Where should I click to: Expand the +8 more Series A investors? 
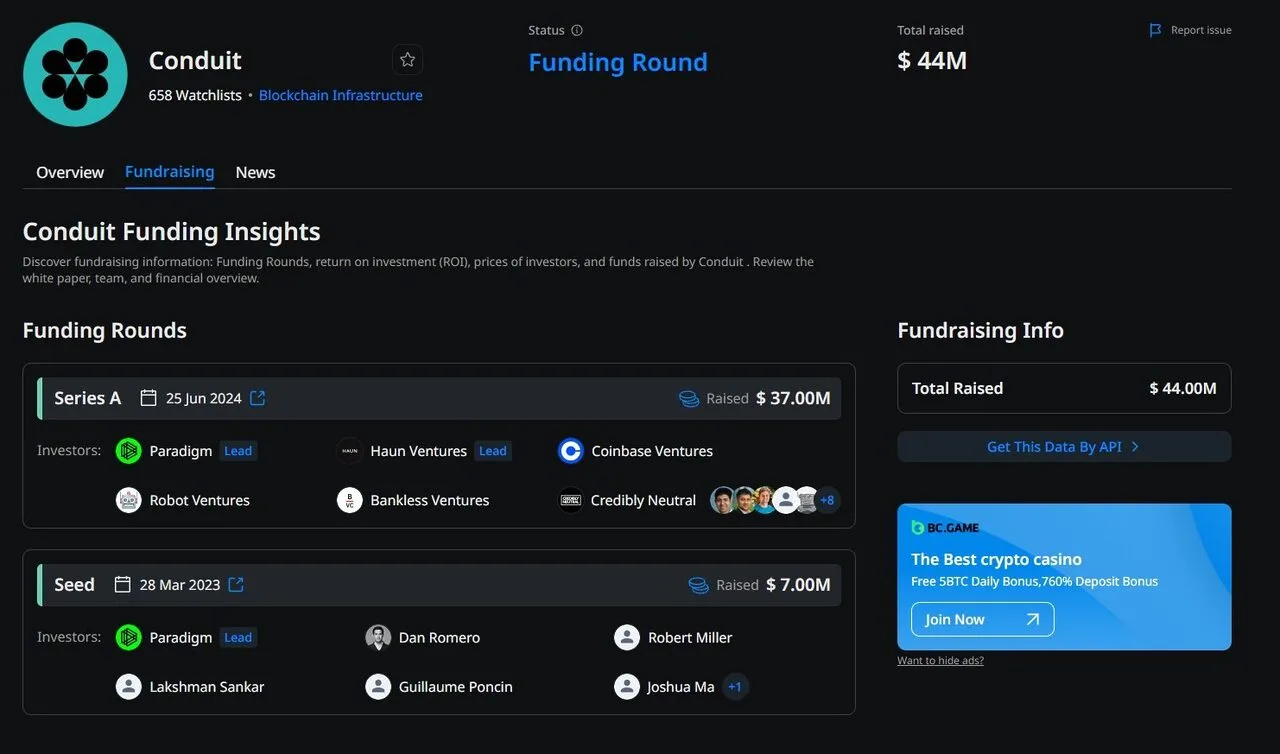point(827,500)
